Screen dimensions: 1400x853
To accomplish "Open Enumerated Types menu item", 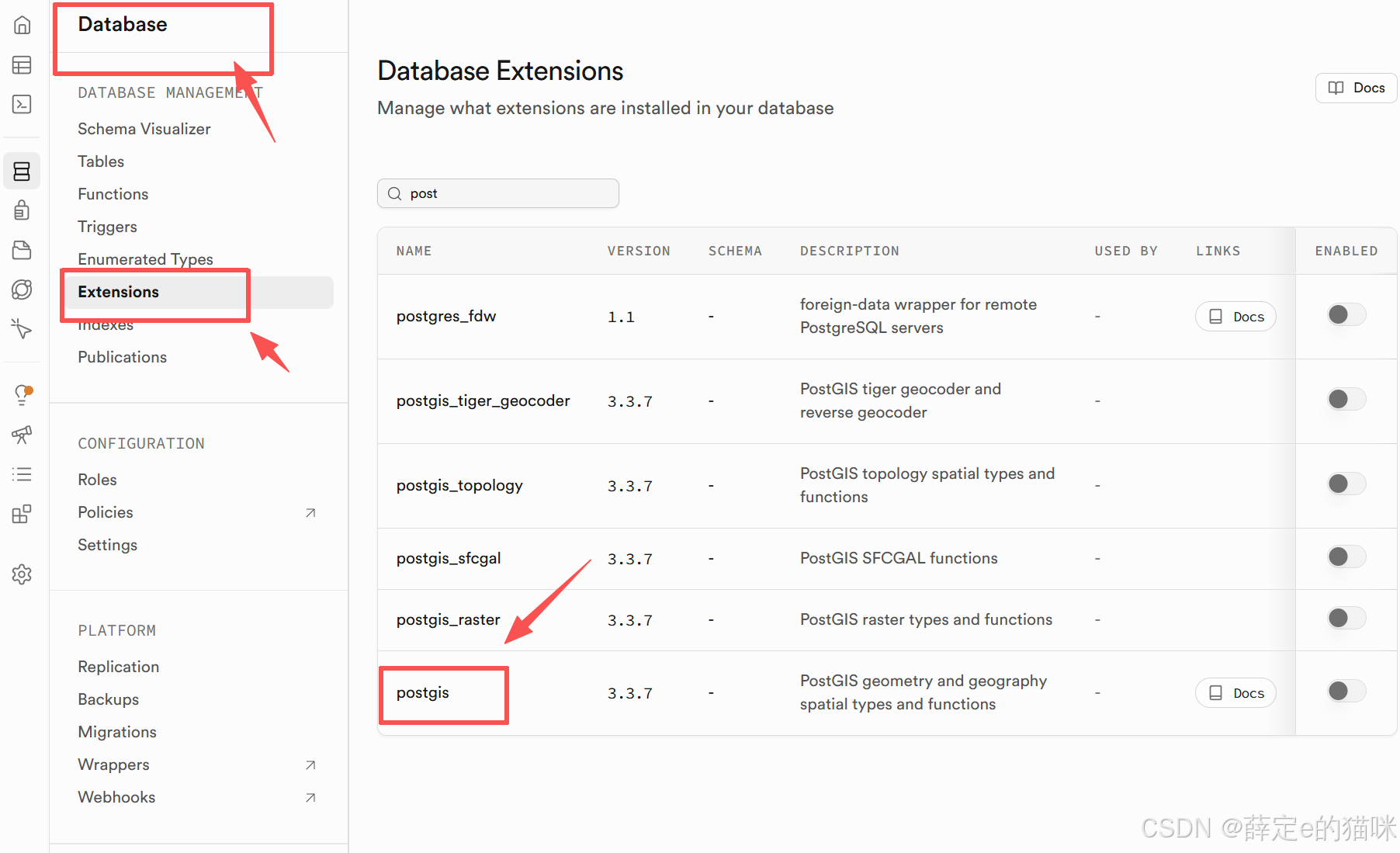I will pos(145,259).
